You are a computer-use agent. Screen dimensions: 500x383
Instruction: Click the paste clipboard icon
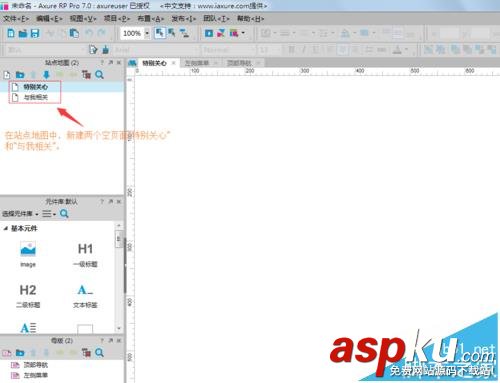(x=74, y=33)
